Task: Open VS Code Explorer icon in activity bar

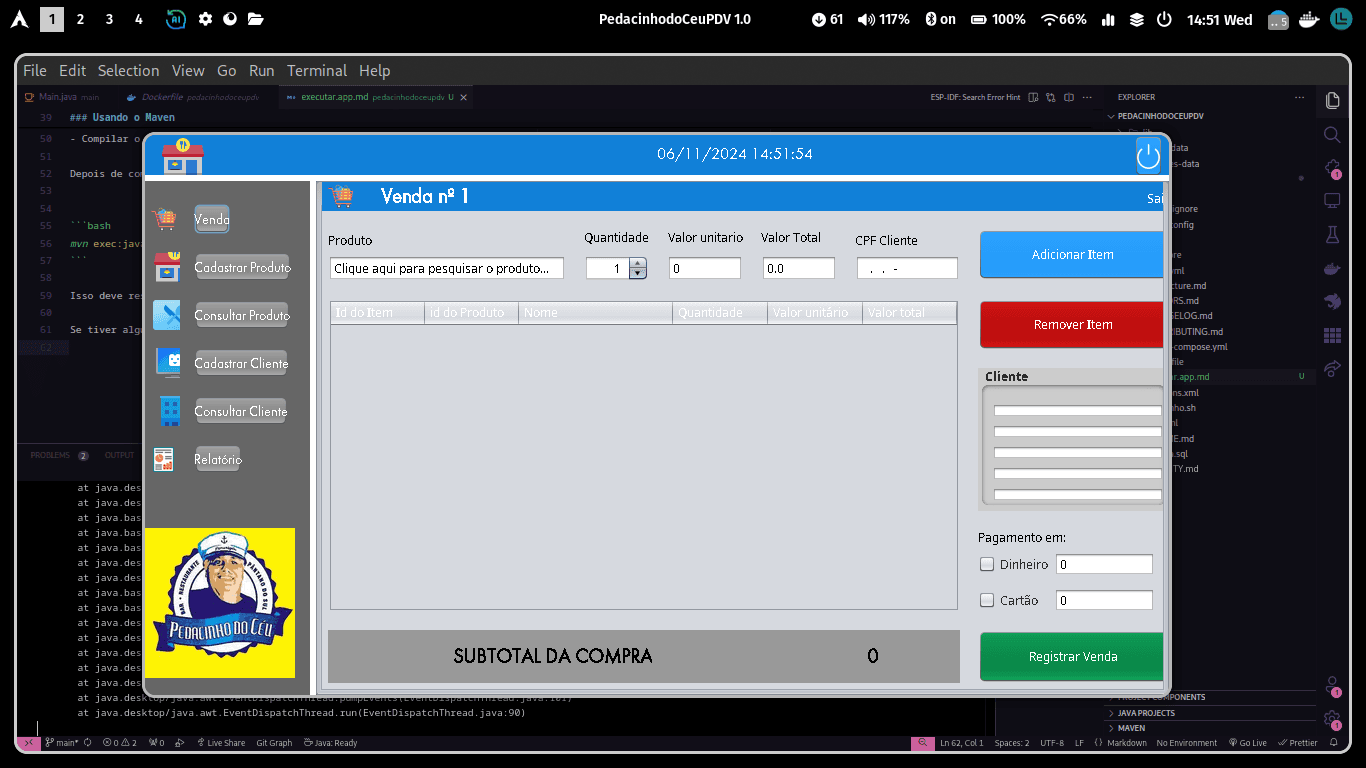Action: pos(1332,100)
